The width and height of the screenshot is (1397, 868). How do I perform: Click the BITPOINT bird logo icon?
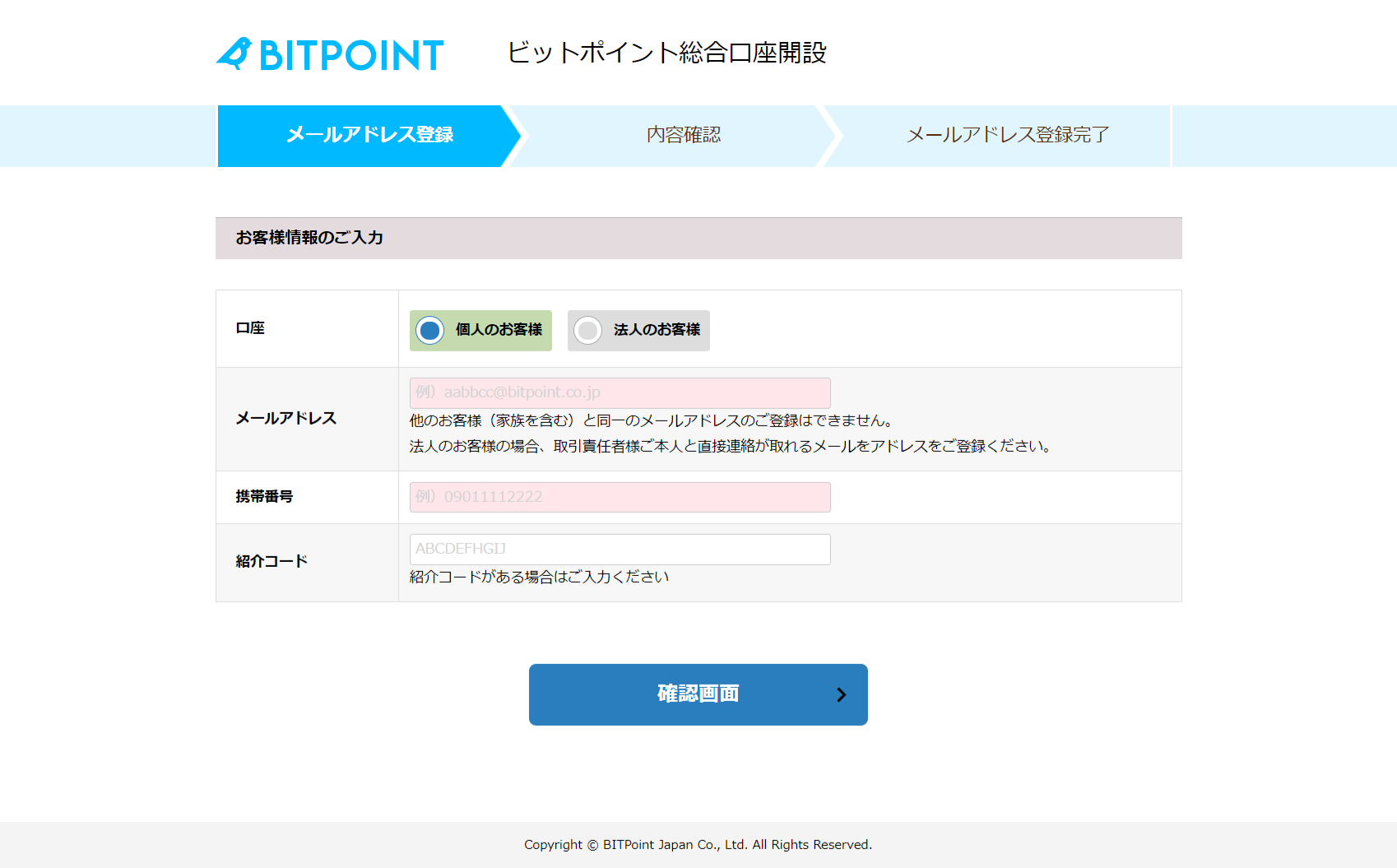click(x=236, y=53)
